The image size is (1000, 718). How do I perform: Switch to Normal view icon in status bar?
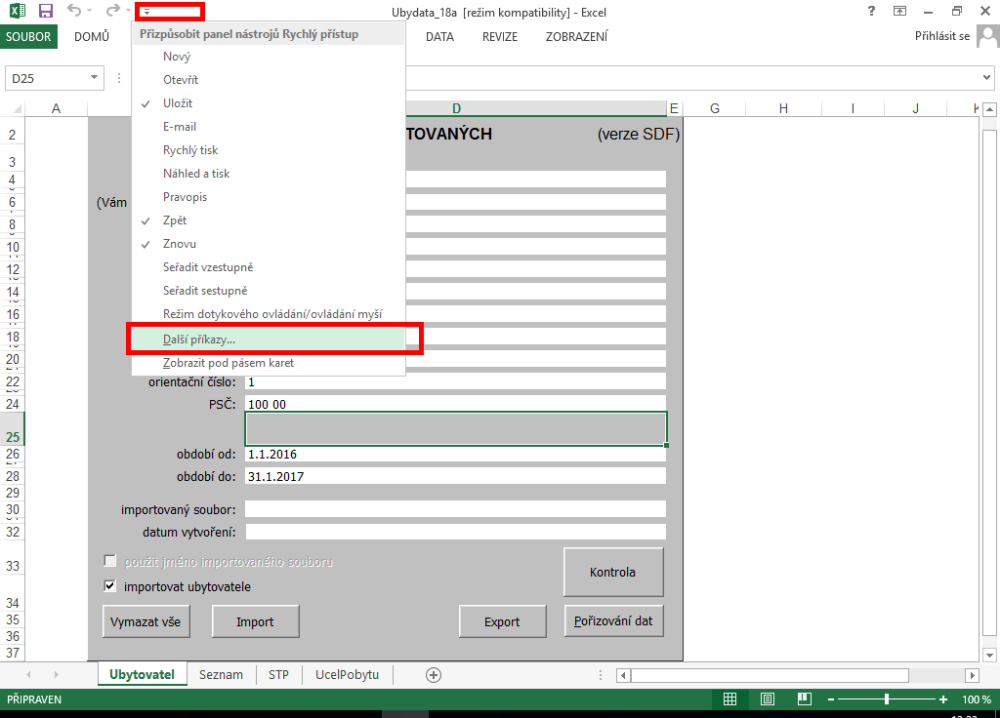731,699
